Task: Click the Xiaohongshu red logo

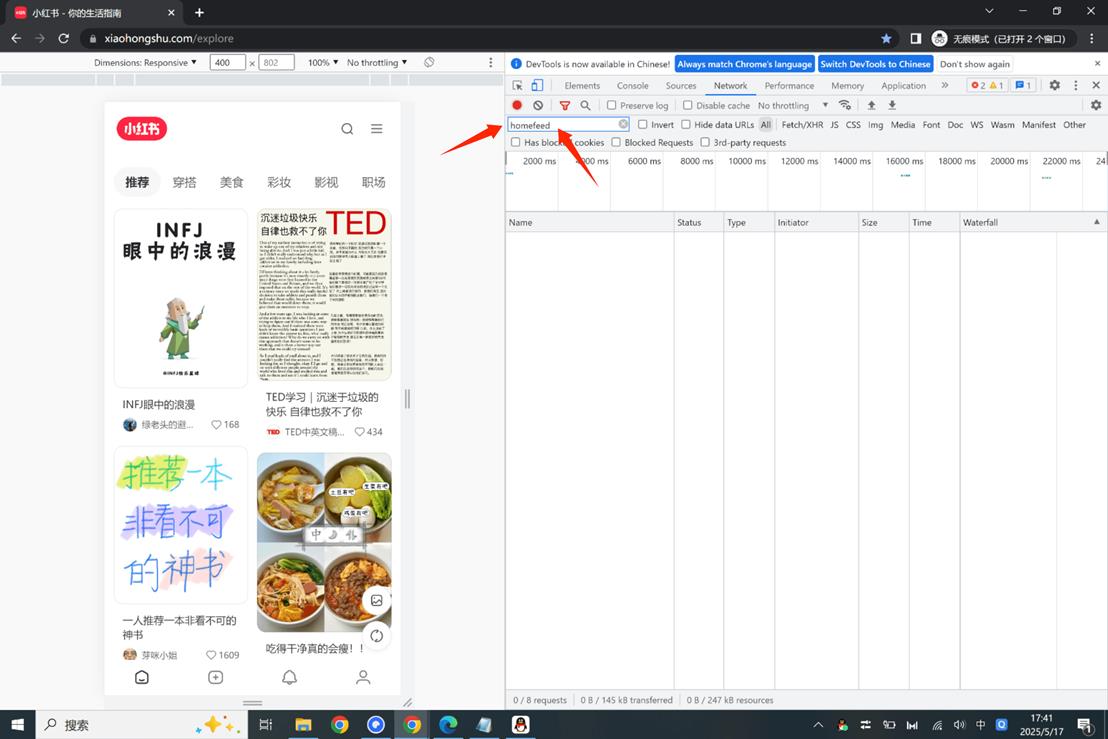Action: pyautogui.click(x=141, y=129)
